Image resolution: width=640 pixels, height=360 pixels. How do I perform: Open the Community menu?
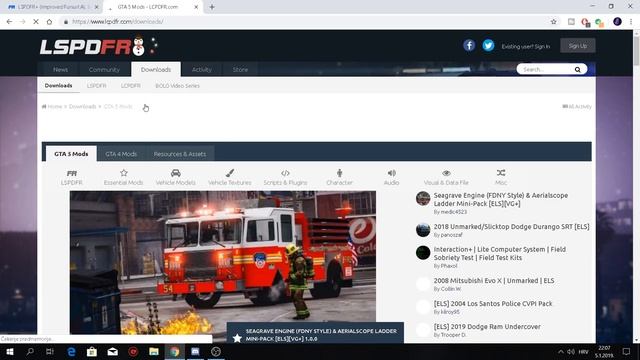(x=104, y=69)
